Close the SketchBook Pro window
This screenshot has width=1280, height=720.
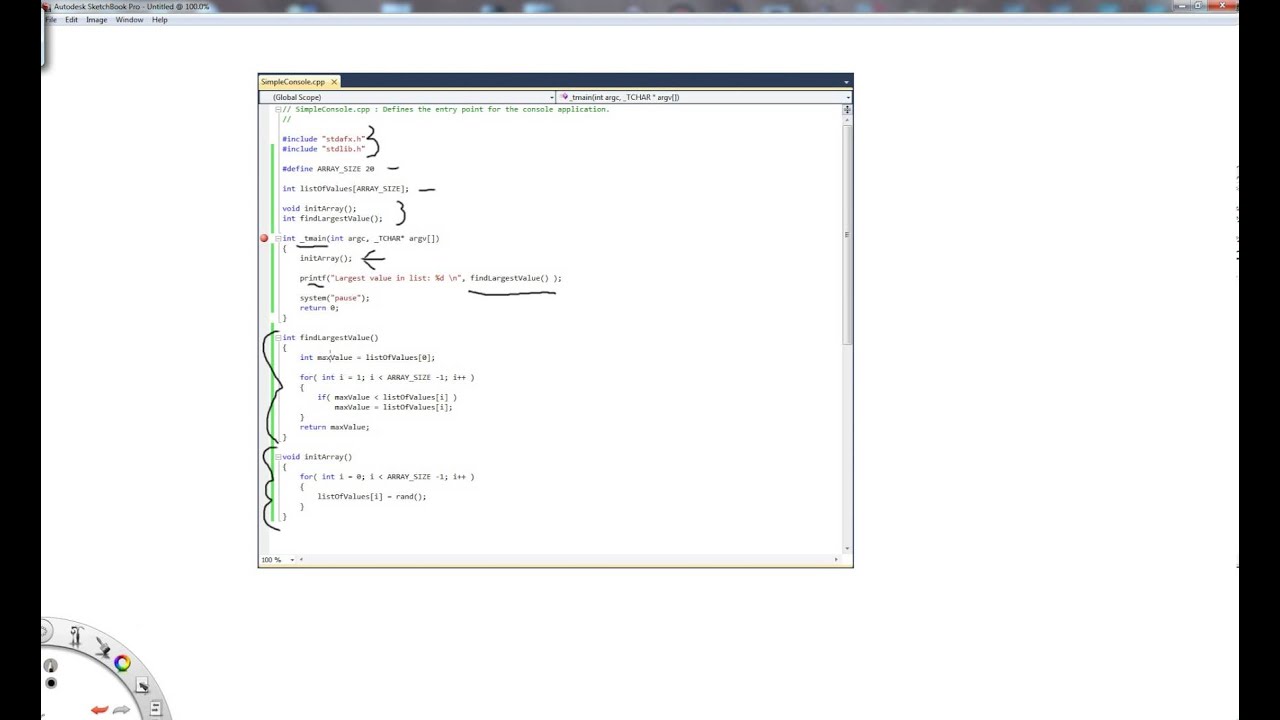(1222, 6)
